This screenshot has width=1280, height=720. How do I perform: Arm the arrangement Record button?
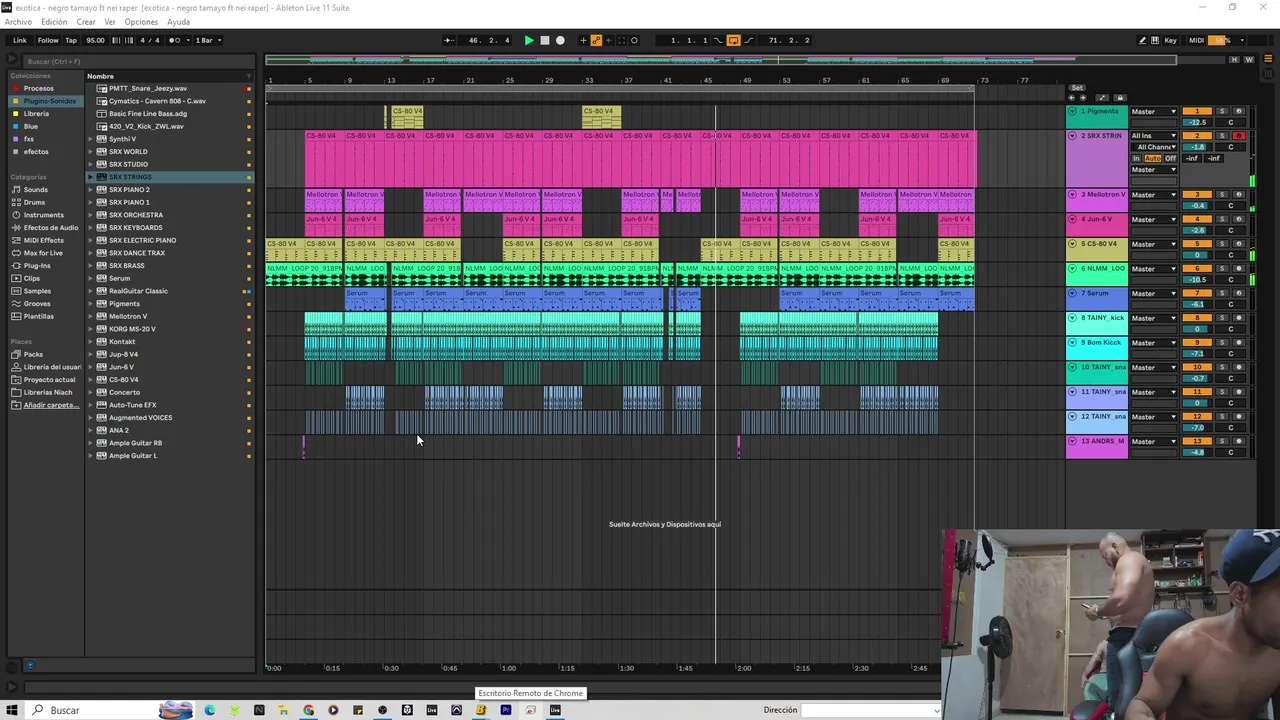point(560,40)
